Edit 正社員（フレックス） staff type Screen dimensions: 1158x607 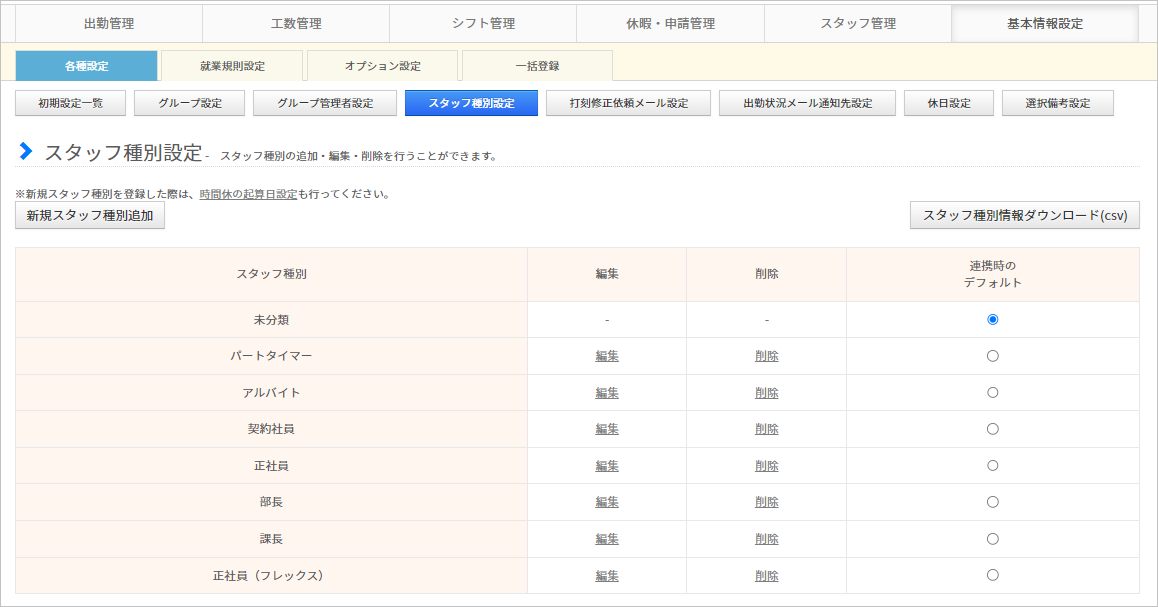click(607, 575)
